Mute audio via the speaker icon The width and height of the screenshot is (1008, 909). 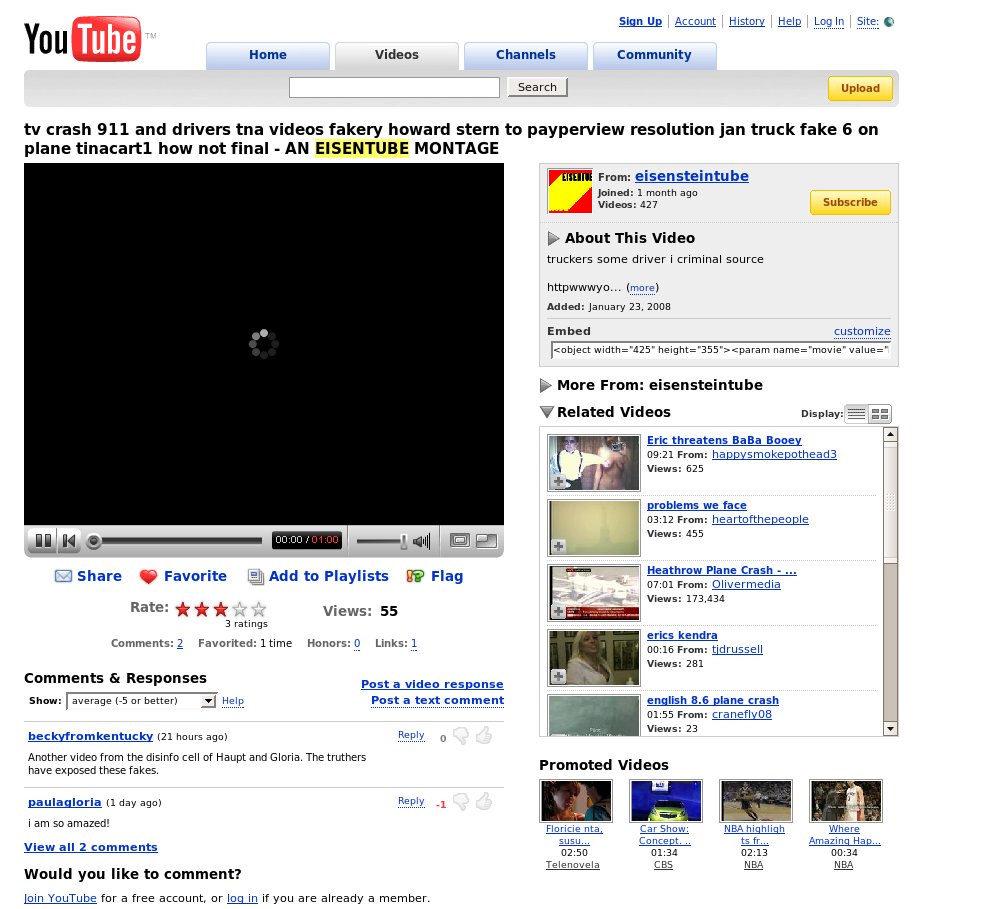422,541
